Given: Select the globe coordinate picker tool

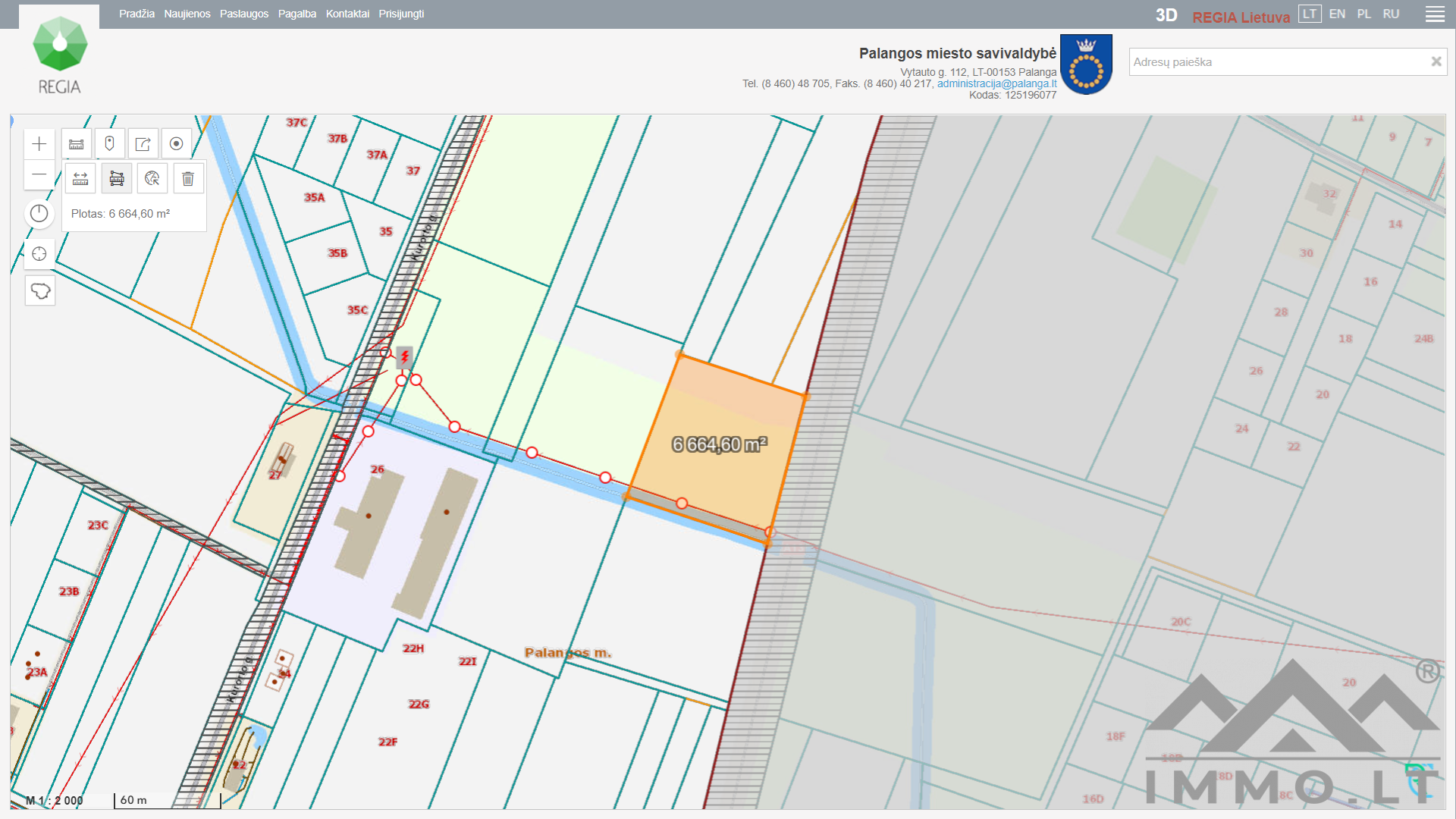Looking at the screenshot, I should tap(152, 179).
